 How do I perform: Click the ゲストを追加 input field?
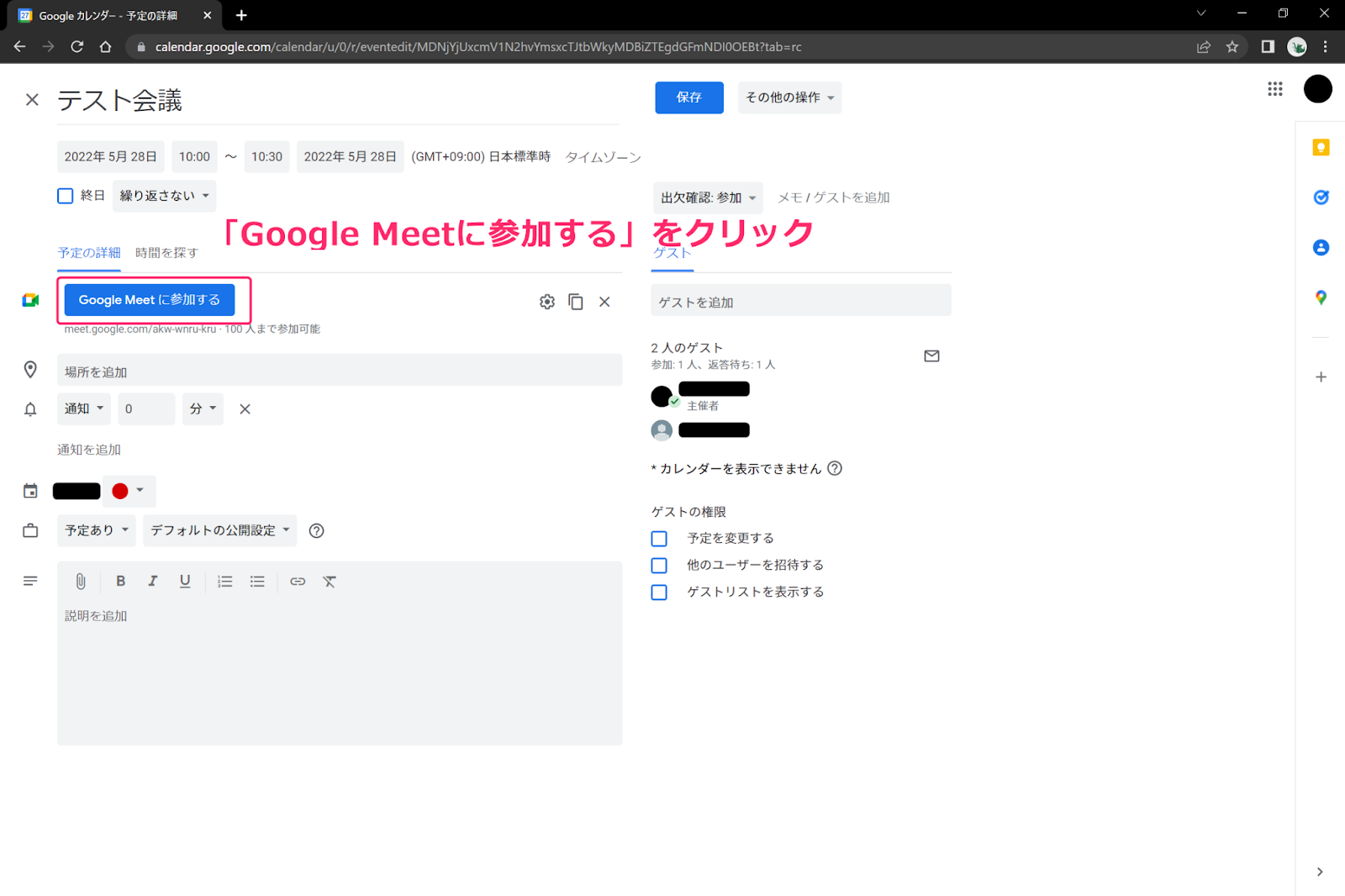click(801, 301)
